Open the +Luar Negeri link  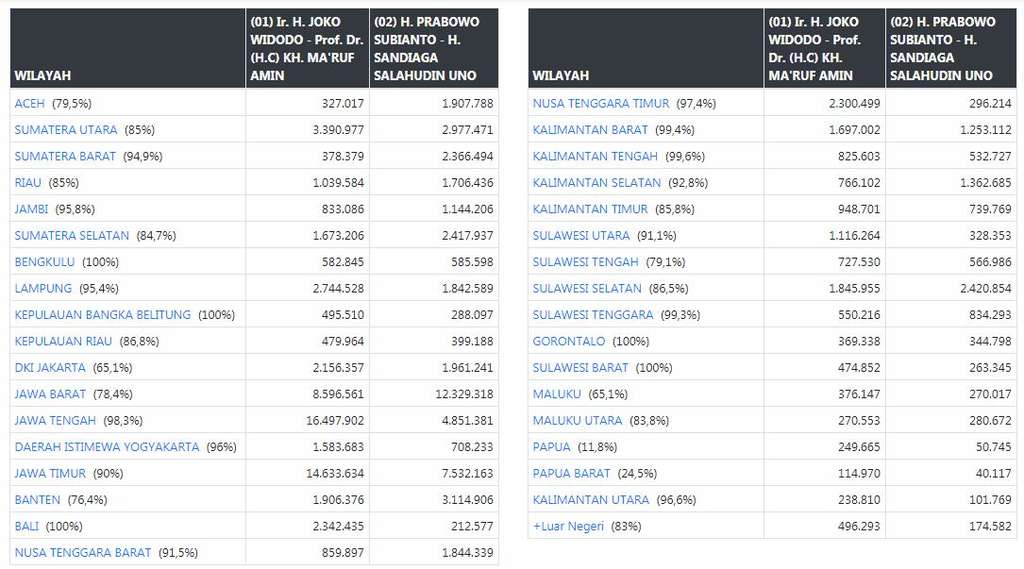point(568,526)
